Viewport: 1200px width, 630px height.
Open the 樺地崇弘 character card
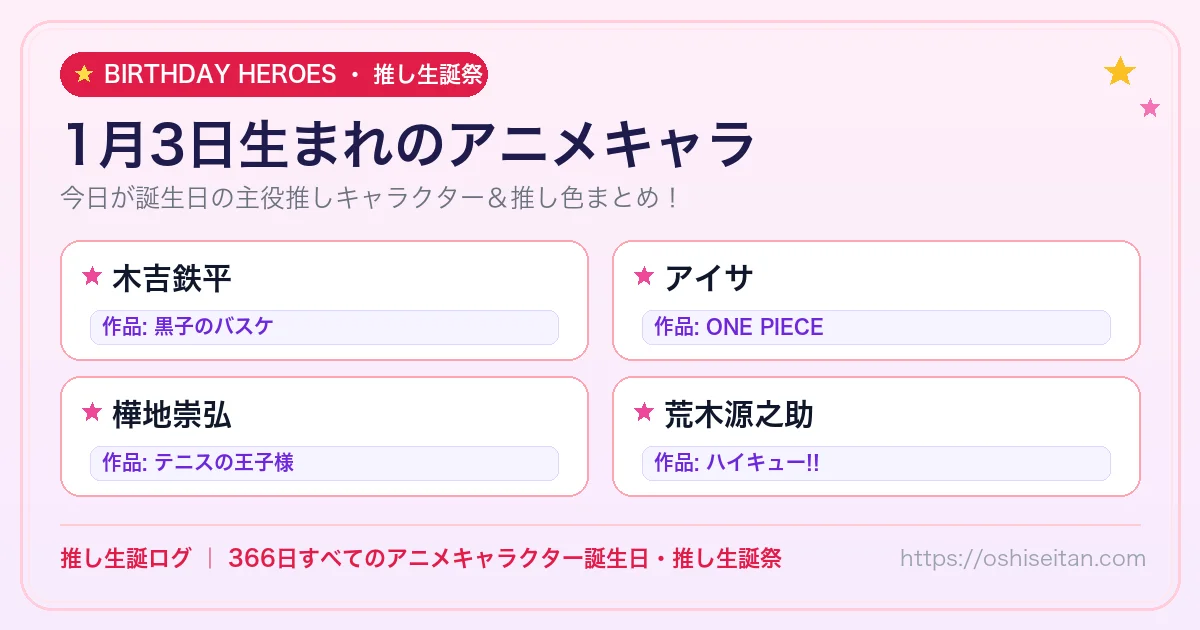tap(324, 436)
